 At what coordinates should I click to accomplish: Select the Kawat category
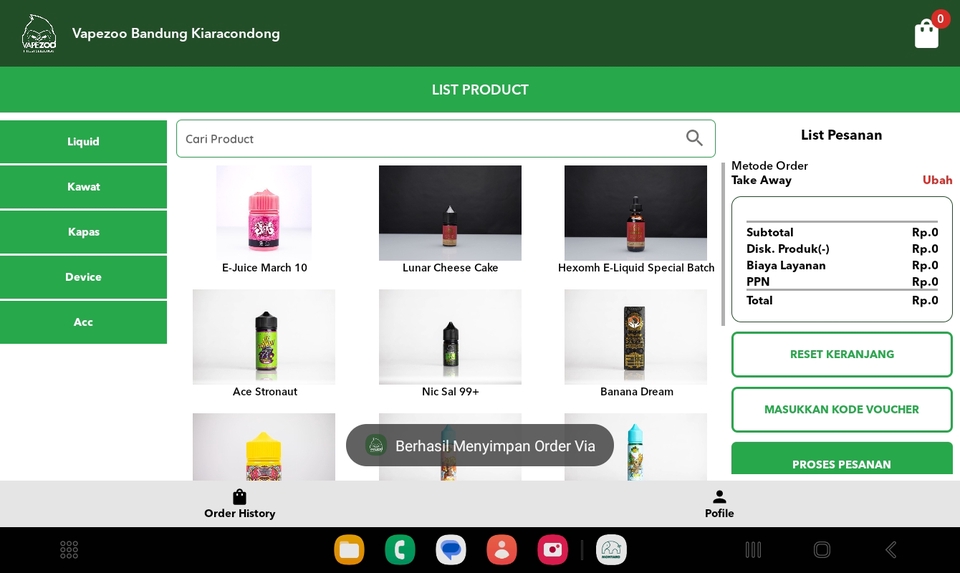point(83,187)
